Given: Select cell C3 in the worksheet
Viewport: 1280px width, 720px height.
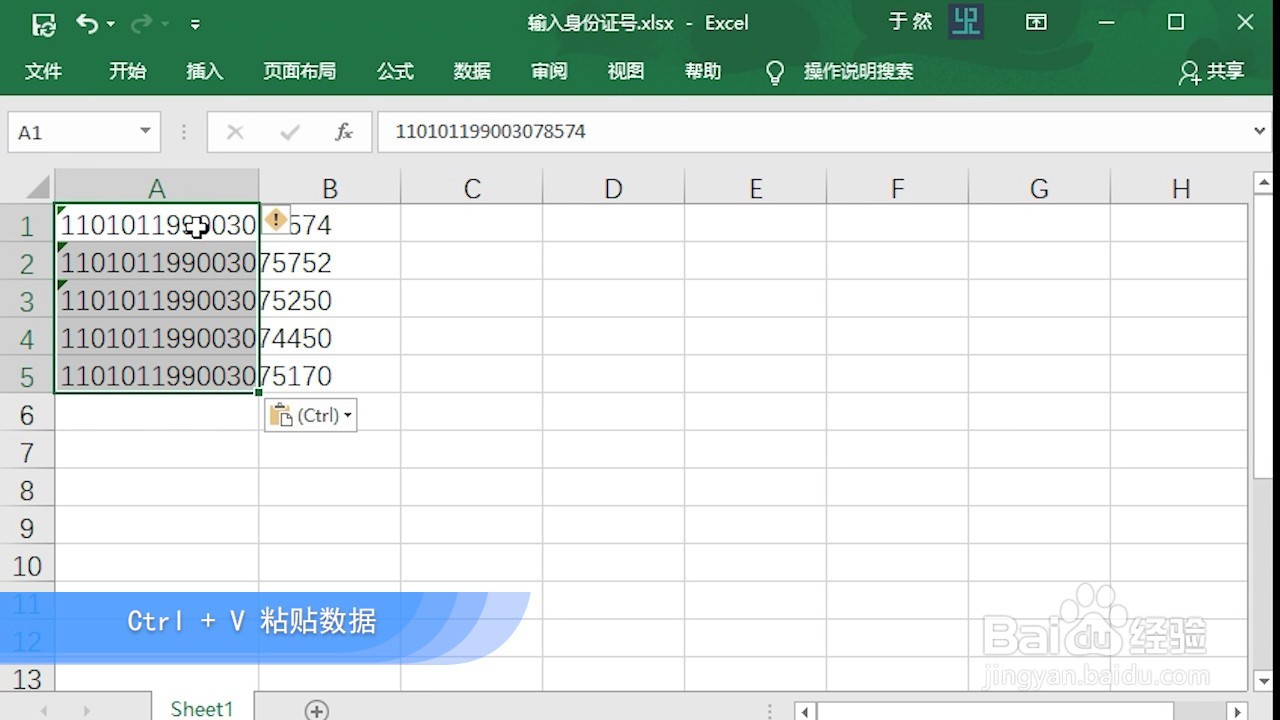Looking at the screenshot, I should (471, 300).
